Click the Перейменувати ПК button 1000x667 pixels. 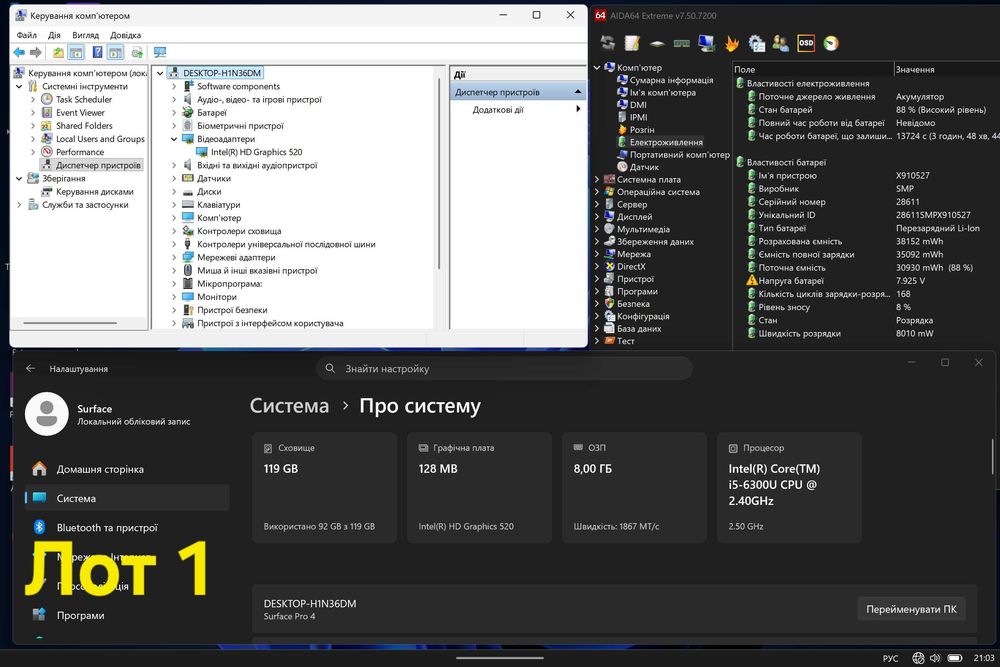[x=911, y=609]
